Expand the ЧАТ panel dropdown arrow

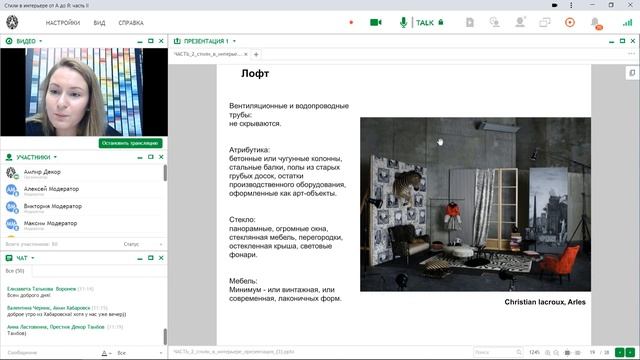point(33,258)
